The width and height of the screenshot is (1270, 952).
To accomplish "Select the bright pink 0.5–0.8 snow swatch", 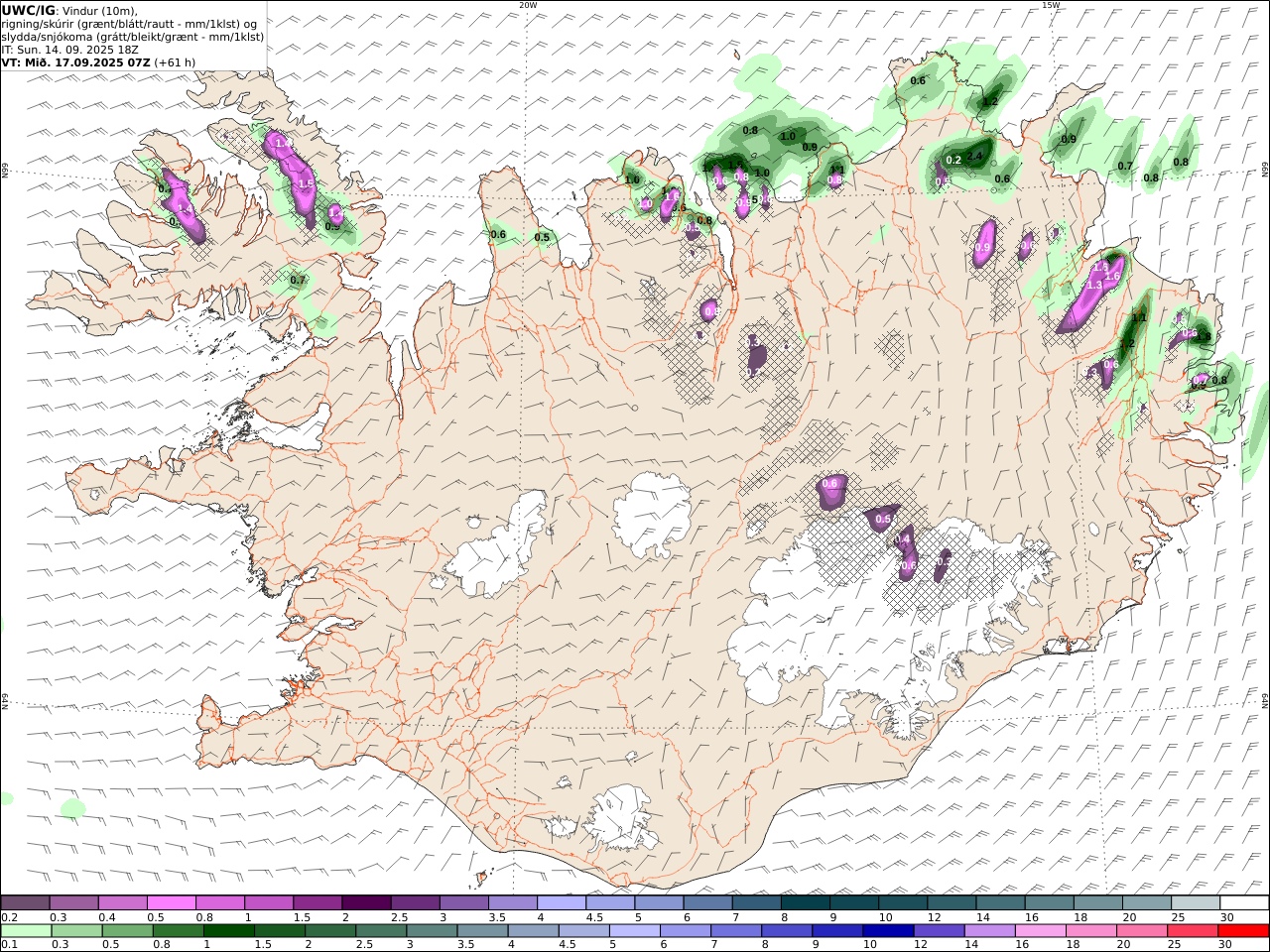I will pos(172,902).
